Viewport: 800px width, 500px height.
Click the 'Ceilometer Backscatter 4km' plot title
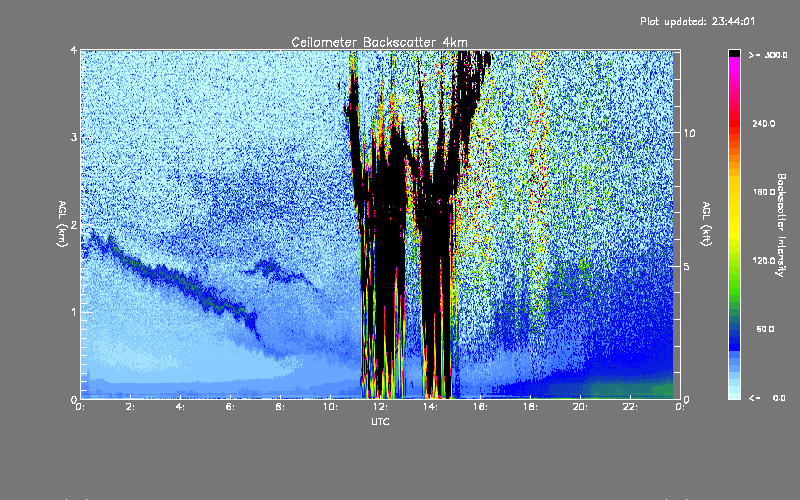point(379,42)
